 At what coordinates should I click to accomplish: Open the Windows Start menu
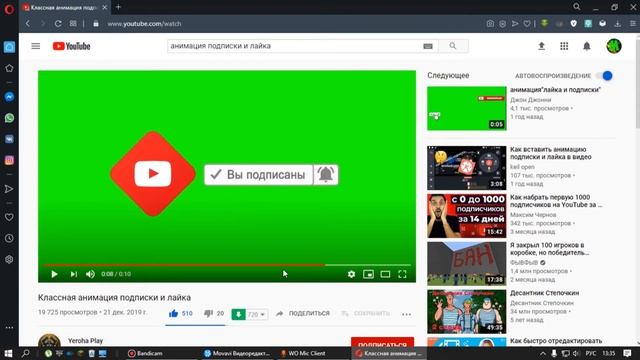8,353
